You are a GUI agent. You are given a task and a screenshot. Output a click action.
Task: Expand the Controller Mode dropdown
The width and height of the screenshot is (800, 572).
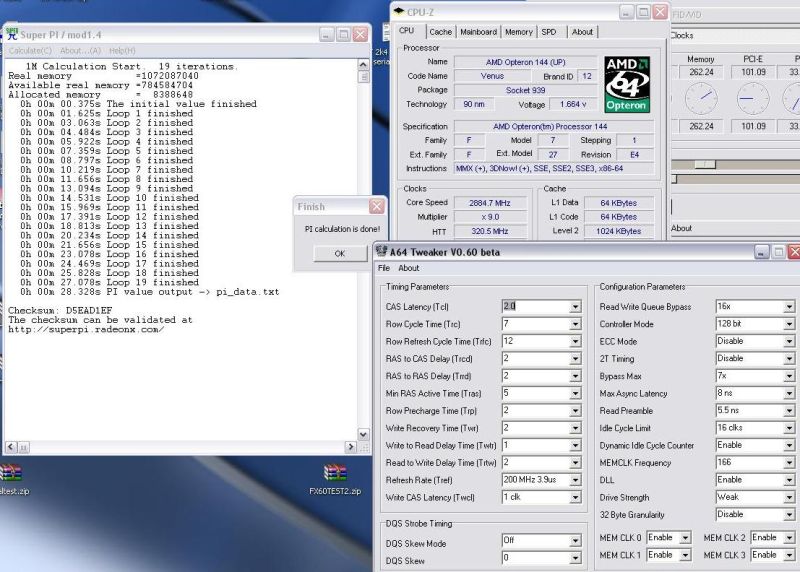click(x=789, y=324)
